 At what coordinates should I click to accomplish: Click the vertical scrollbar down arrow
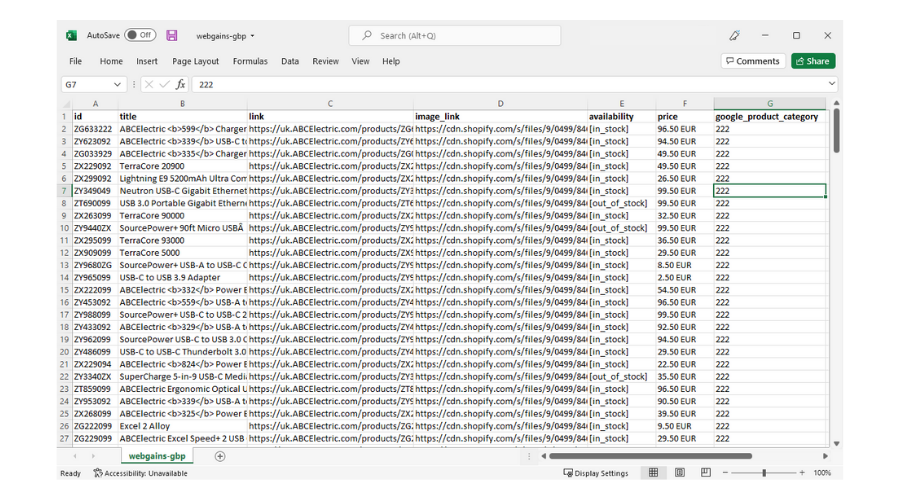[x=836, y=443]
